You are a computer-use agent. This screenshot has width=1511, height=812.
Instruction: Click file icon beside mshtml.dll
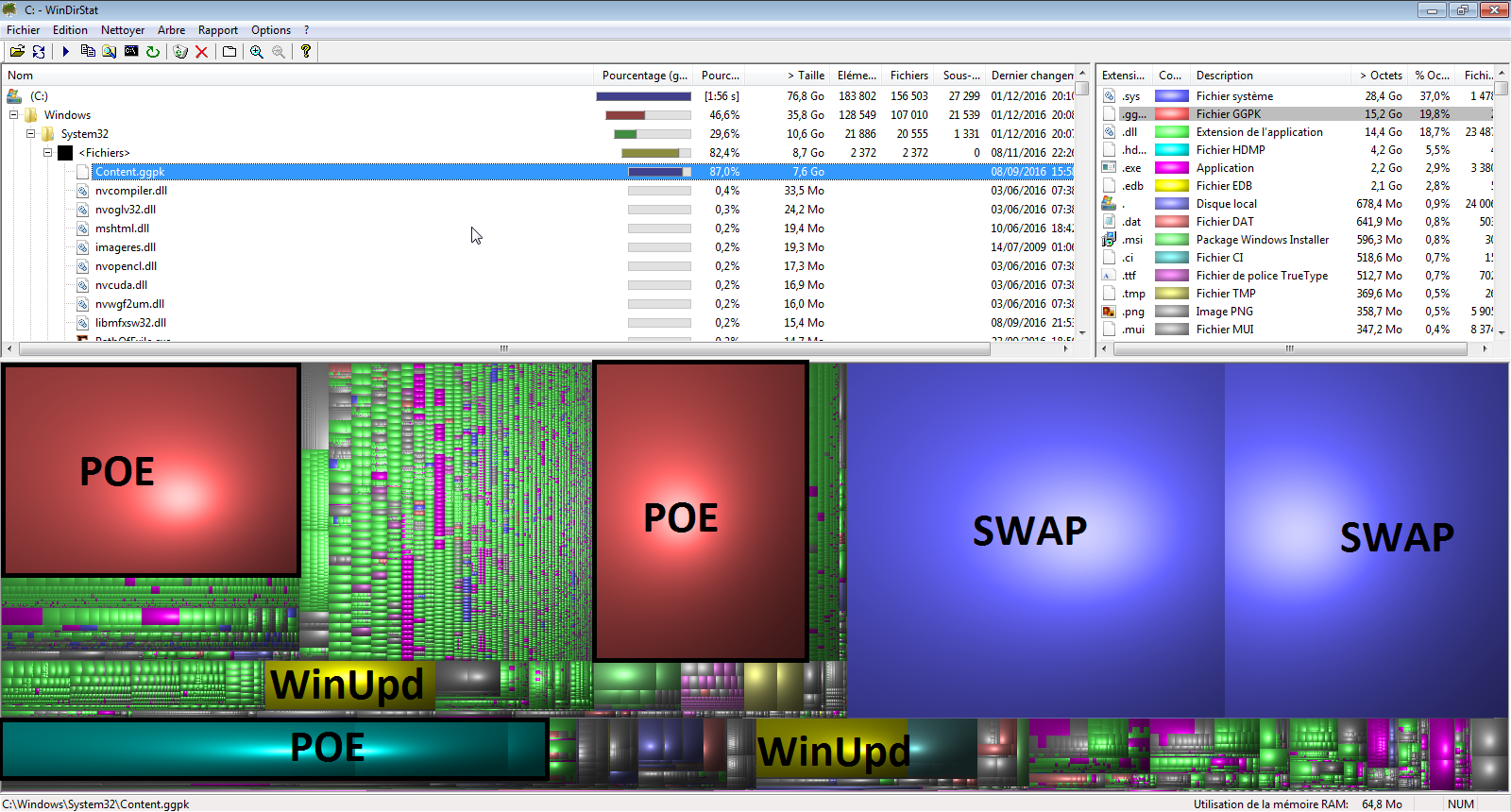83,228
